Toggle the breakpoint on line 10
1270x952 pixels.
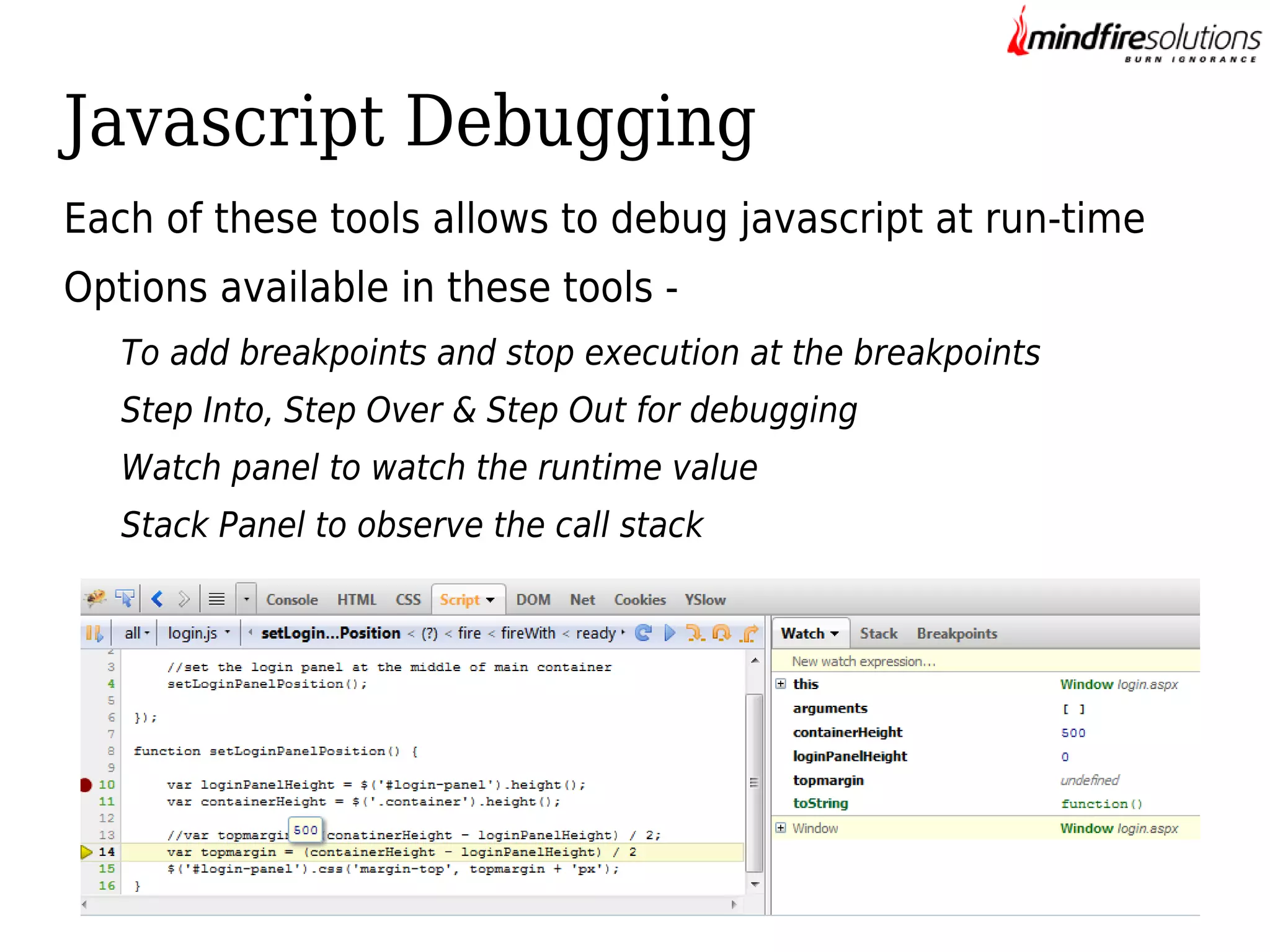(x=87, y=785)
